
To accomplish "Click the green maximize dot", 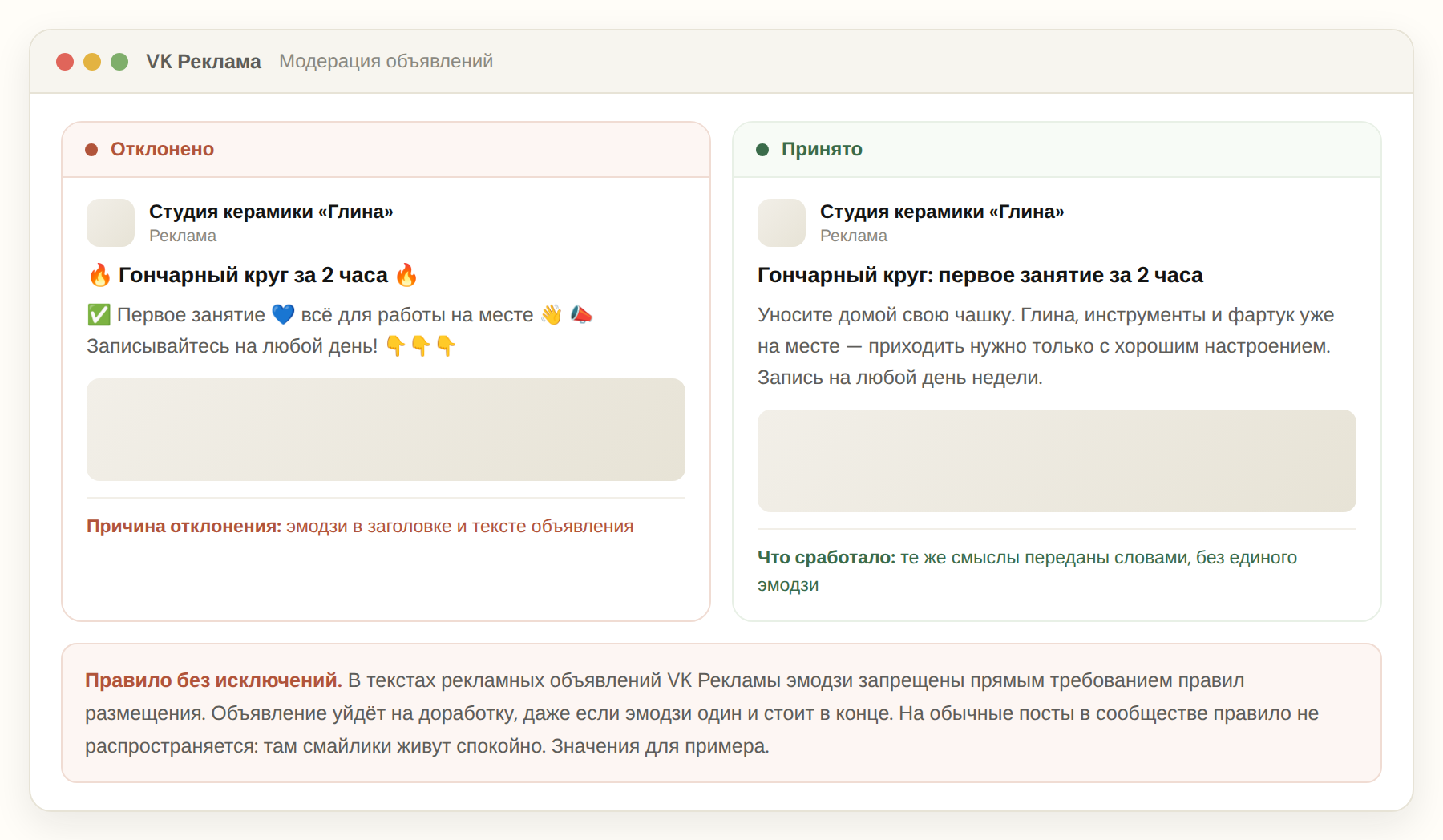I will click(x=119, y=62).
